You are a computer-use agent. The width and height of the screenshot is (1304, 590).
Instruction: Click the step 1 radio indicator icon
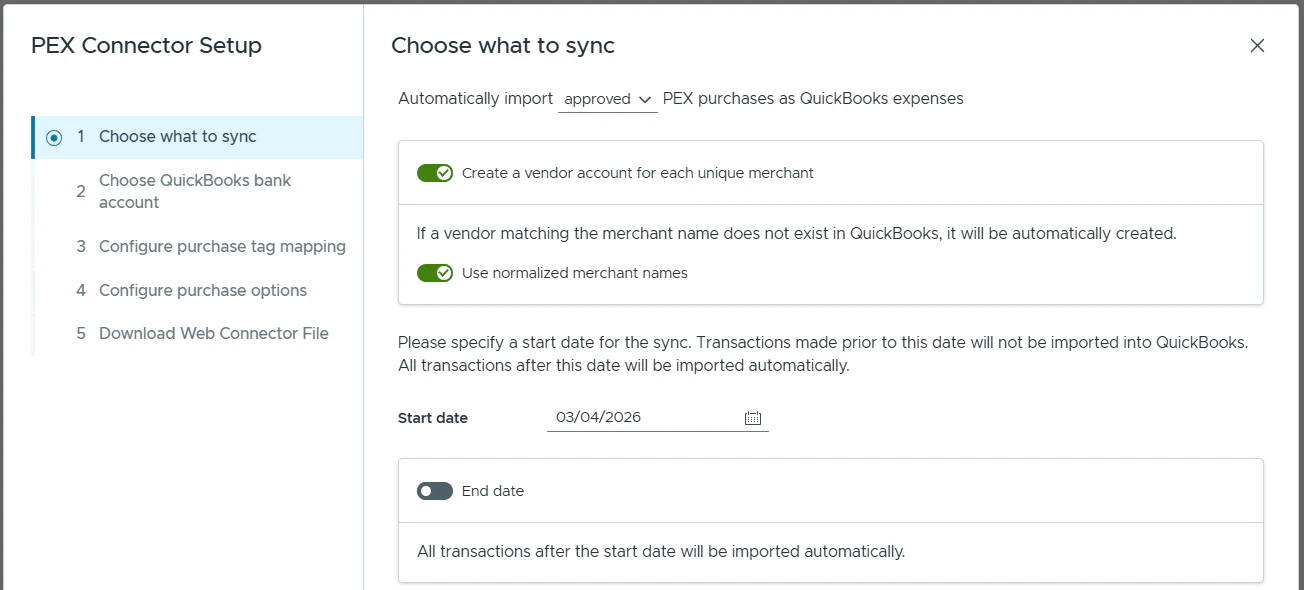point(54,138)
